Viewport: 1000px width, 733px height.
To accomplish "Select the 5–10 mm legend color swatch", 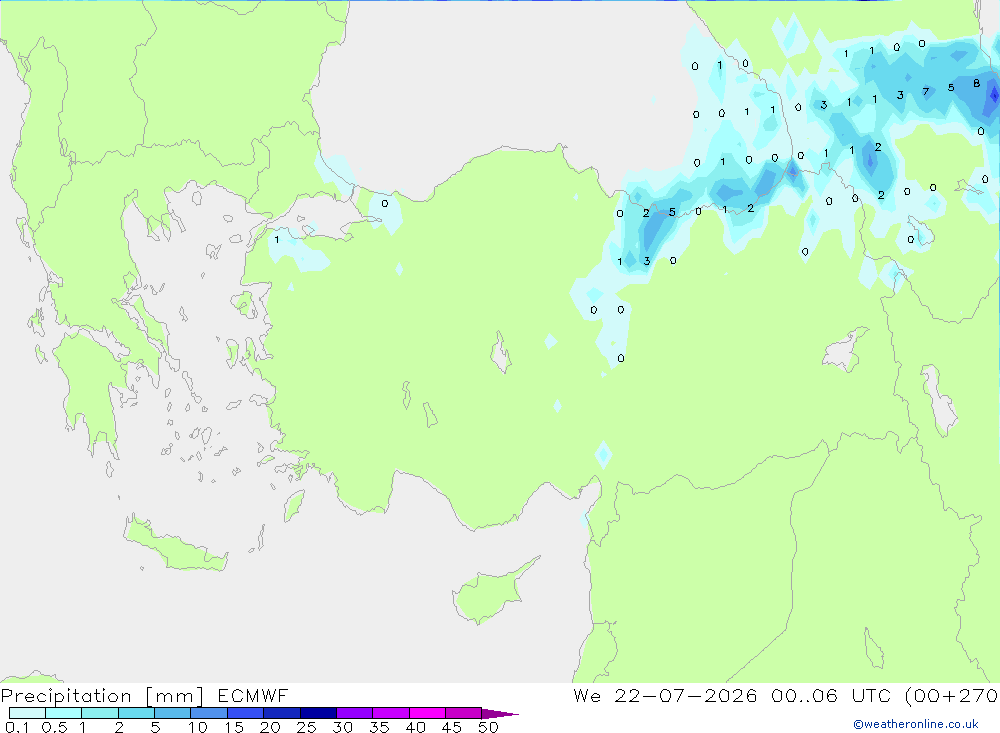I will click(x=172, y=713).
